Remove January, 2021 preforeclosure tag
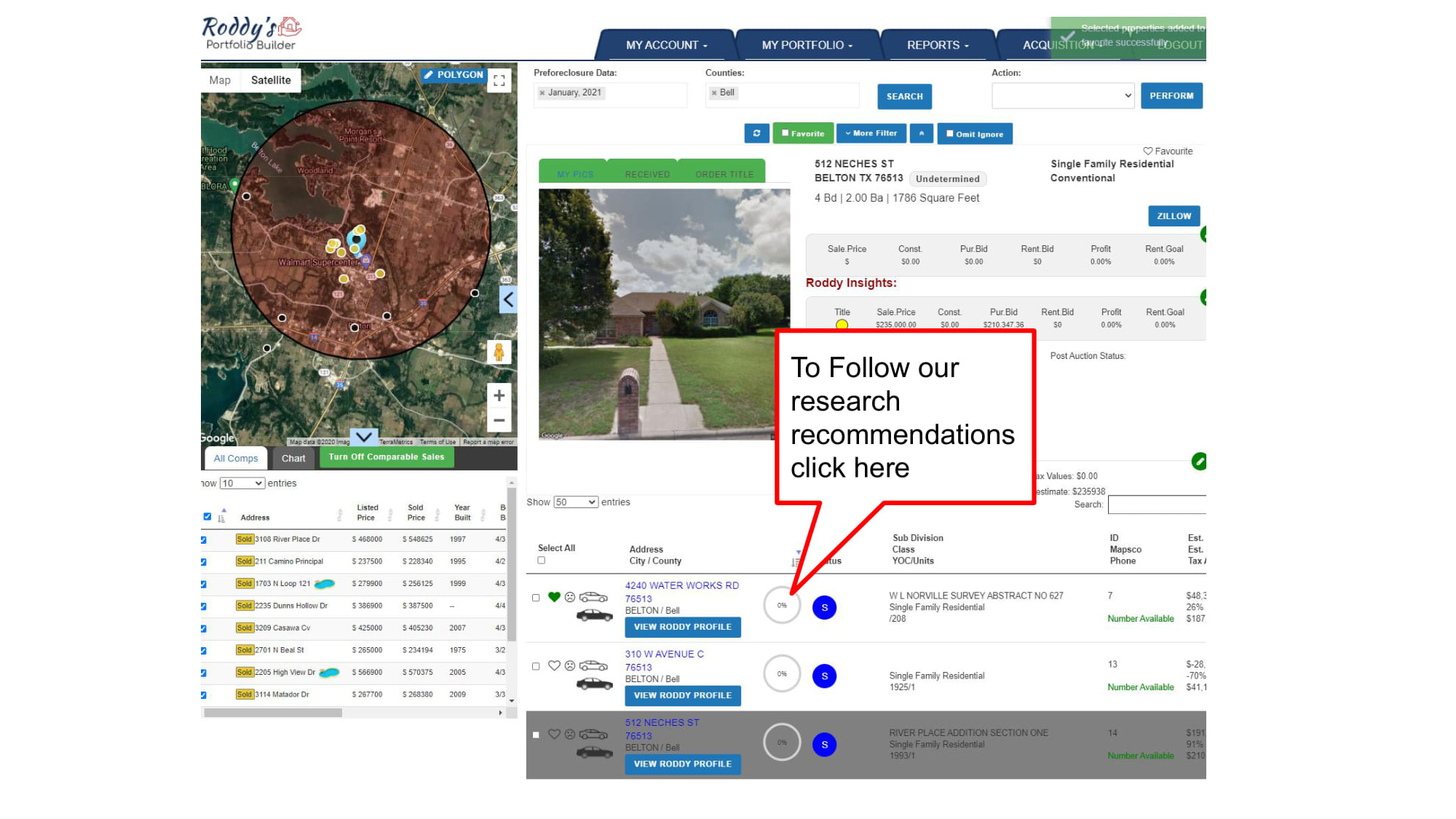This screenshot has height=819, width=1456. click(x=542, y=93)
